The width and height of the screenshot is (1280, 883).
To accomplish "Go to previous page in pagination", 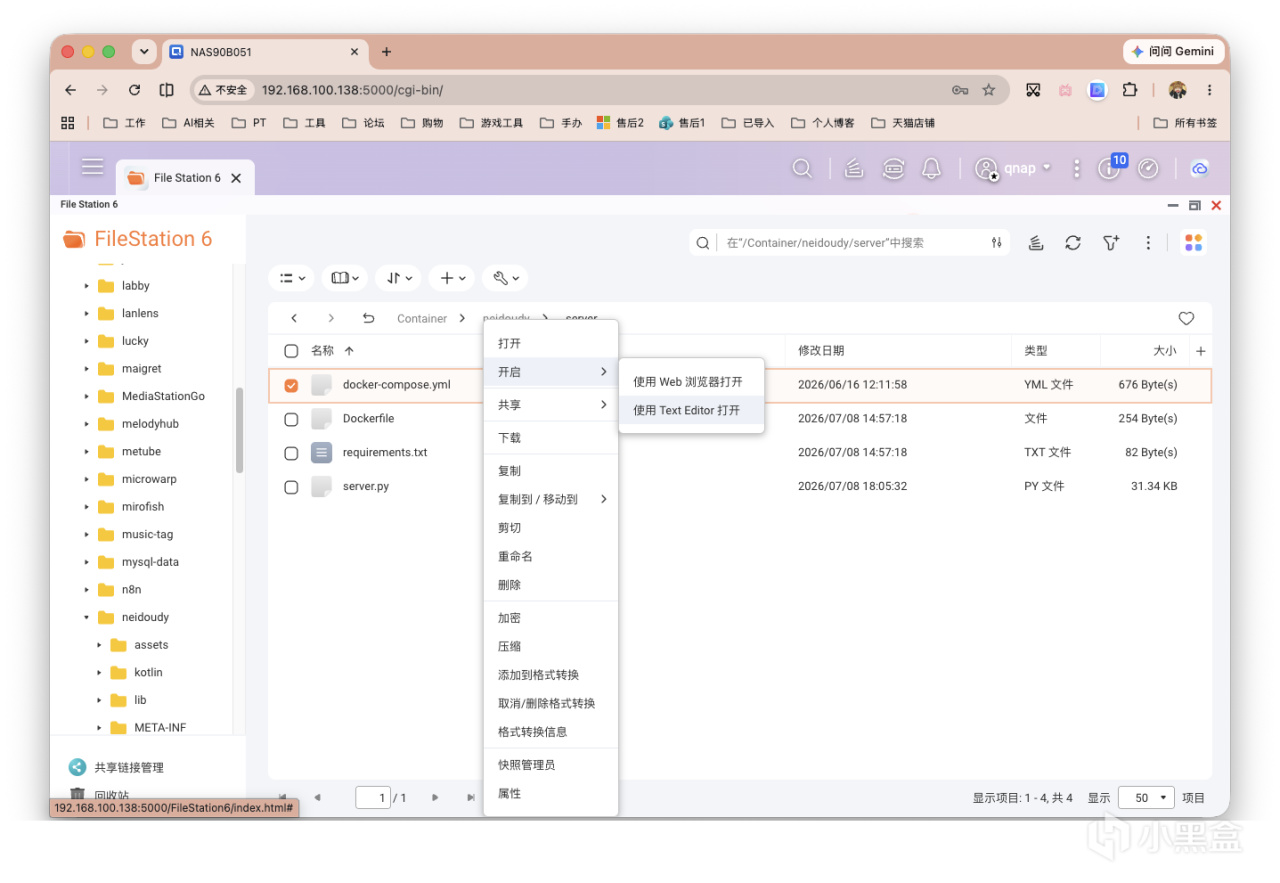I will (317, 797).
